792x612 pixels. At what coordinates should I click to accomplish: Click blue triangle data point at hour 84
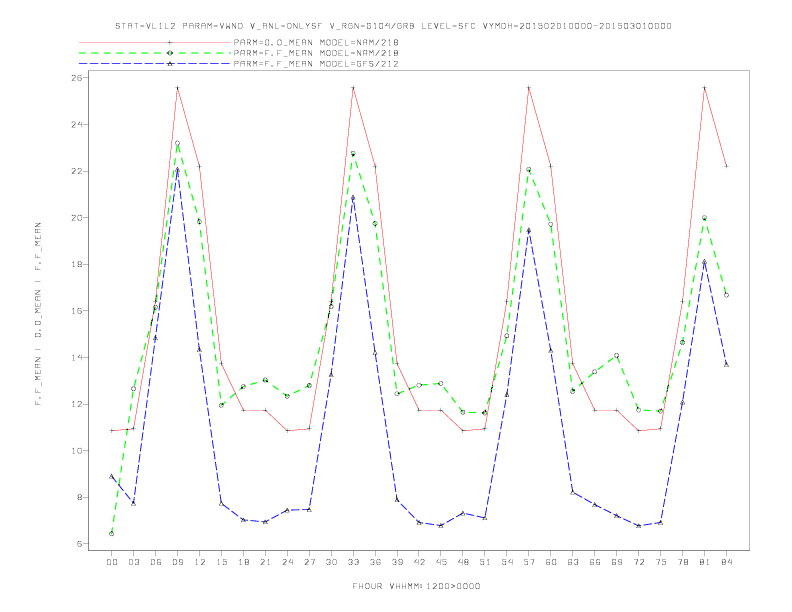(727, 364)
